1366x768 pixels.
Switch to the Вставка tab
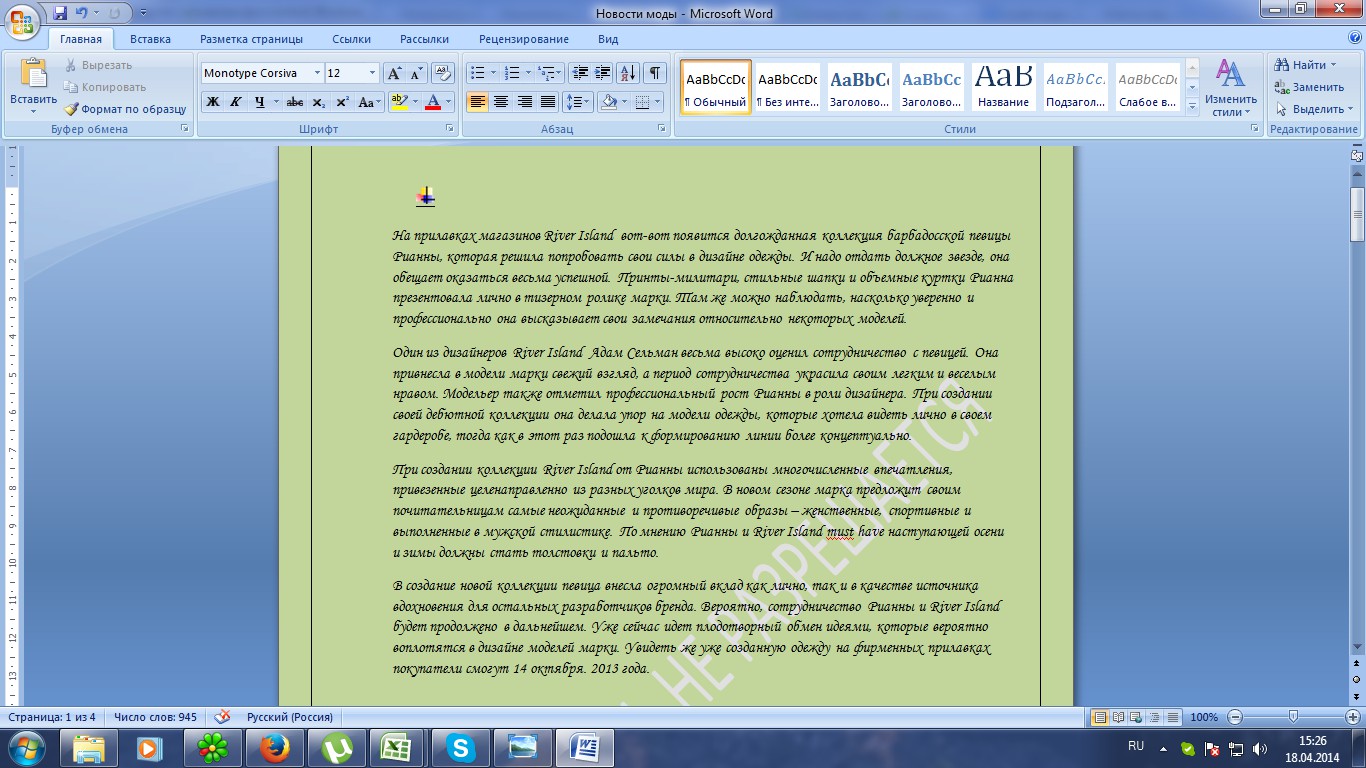[150, 39]
